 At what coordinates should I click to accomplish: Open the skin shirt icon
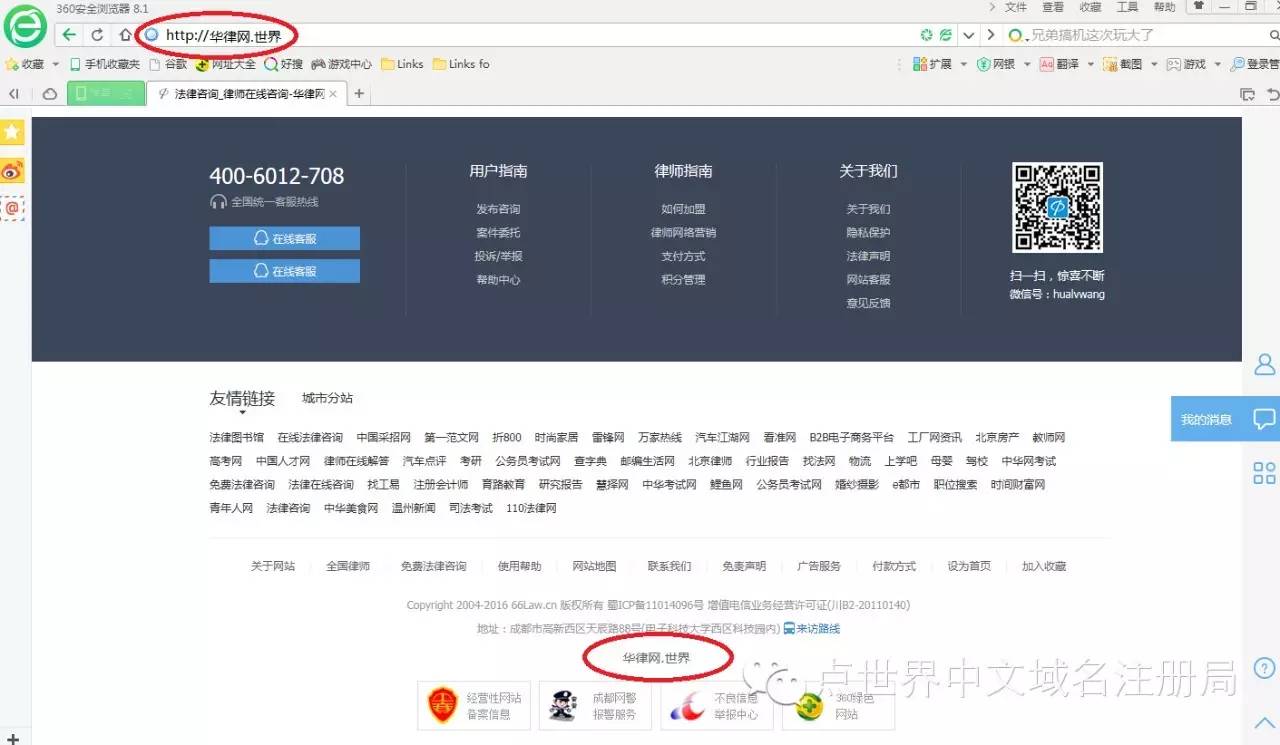(1197, 6)
